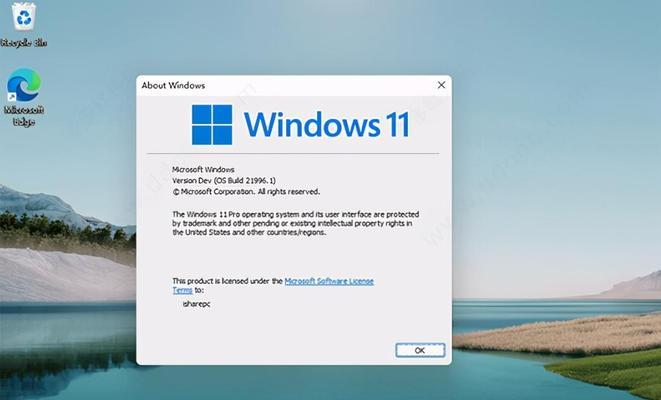Click the About Windows title text
Image resolution: width=661 pixels, height=400 pixels.
(173, 86)
